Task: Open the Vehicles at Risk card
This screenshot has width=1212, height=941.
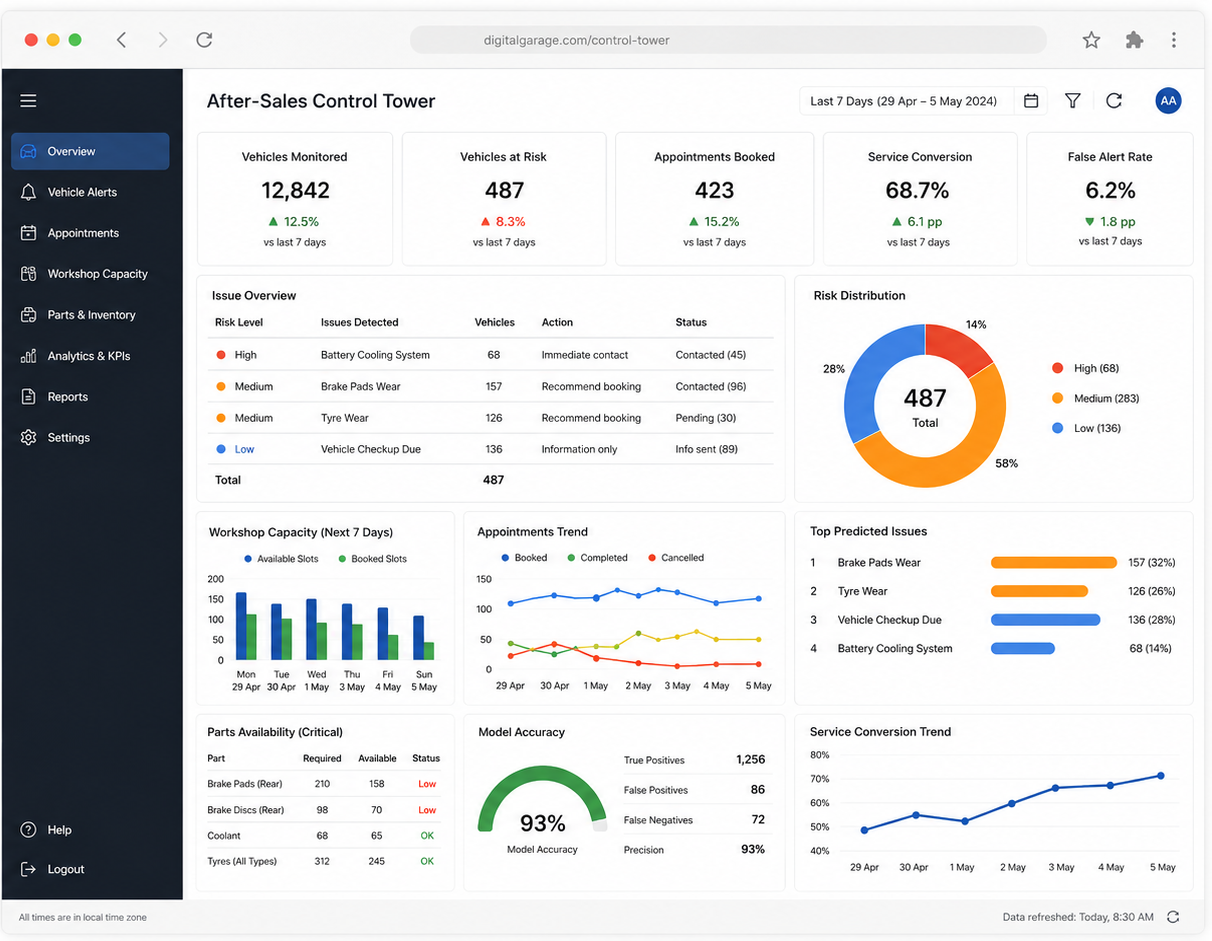Action: (x=503, y=198)
